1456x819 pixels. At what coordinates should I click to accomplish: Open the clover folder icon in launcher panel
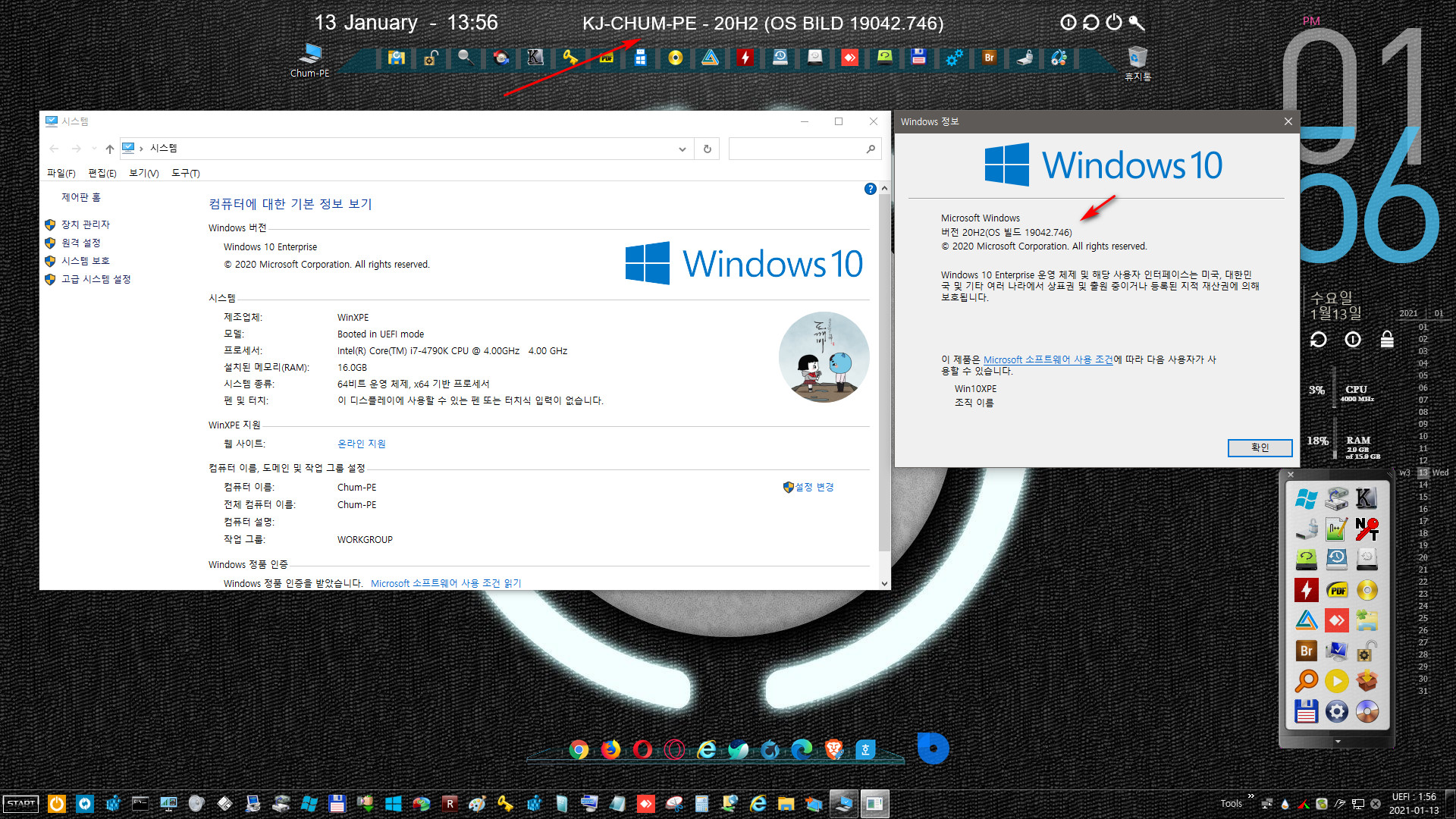pos(1367,620)
